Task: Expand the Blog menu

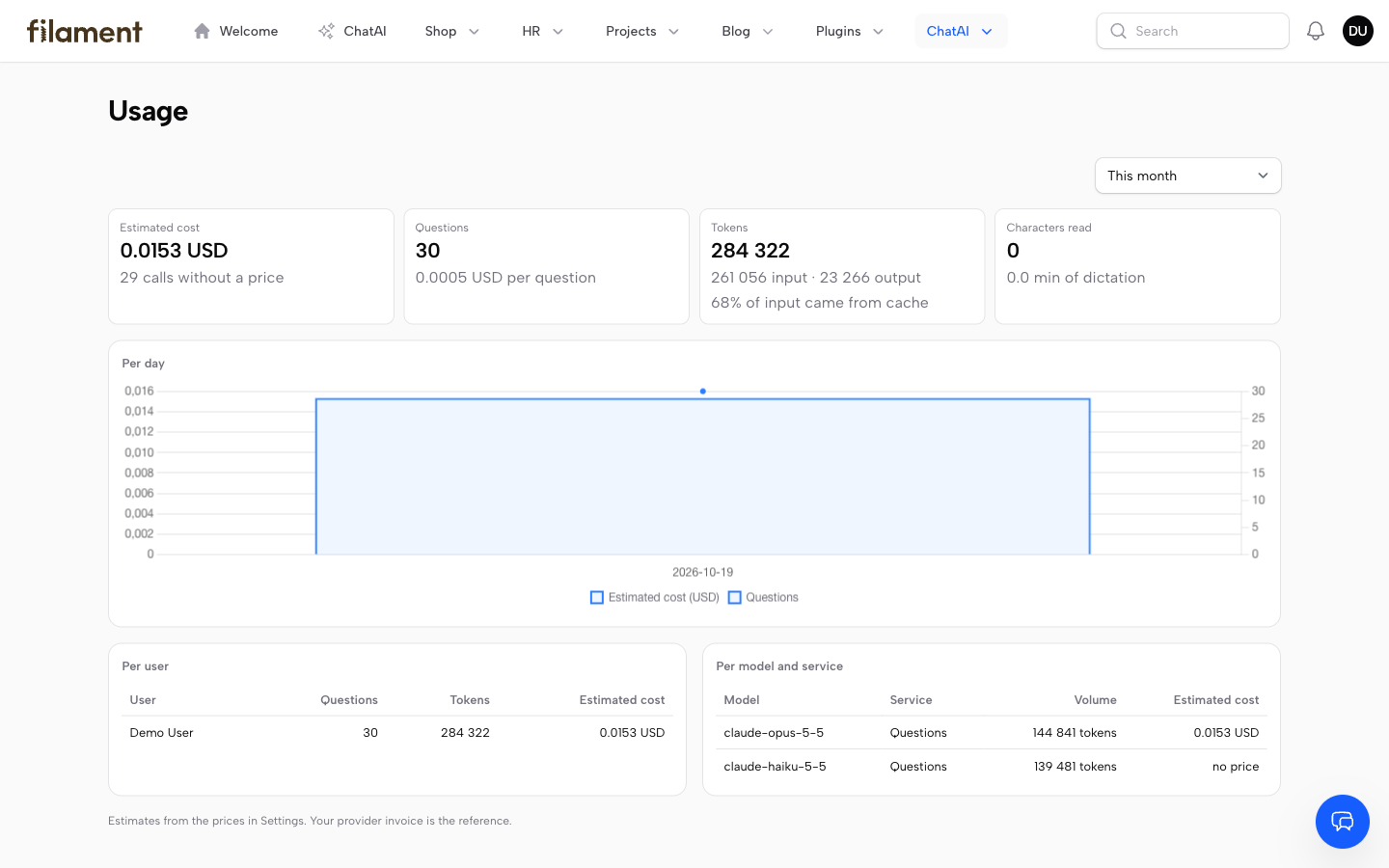Action: coord(748,31)
